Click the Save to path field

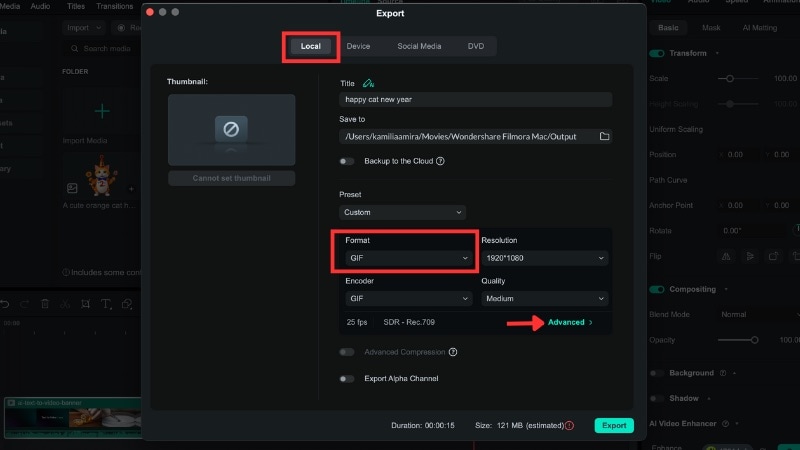pos(467,136)
